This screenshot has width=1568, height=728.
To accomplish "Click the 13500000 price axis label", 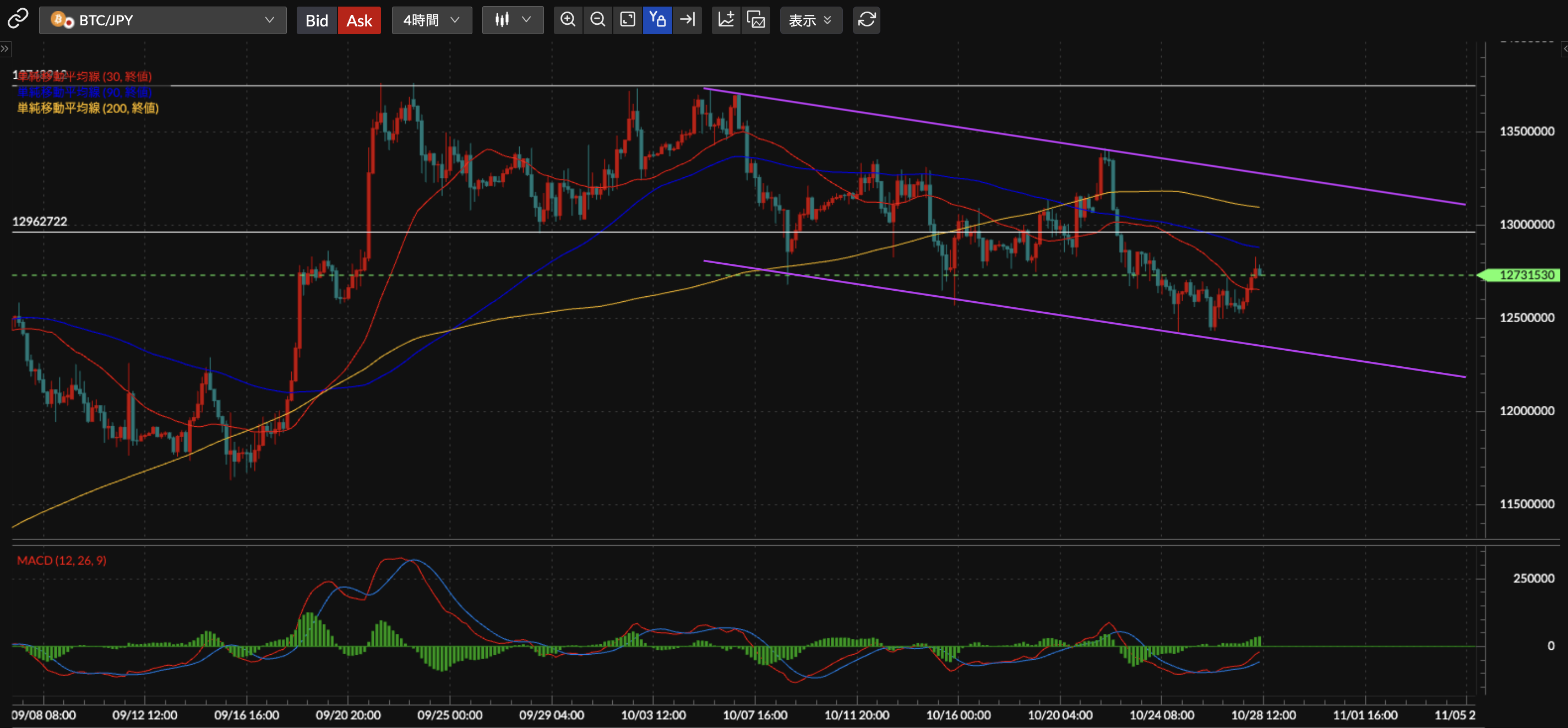I will (1527, 132).
